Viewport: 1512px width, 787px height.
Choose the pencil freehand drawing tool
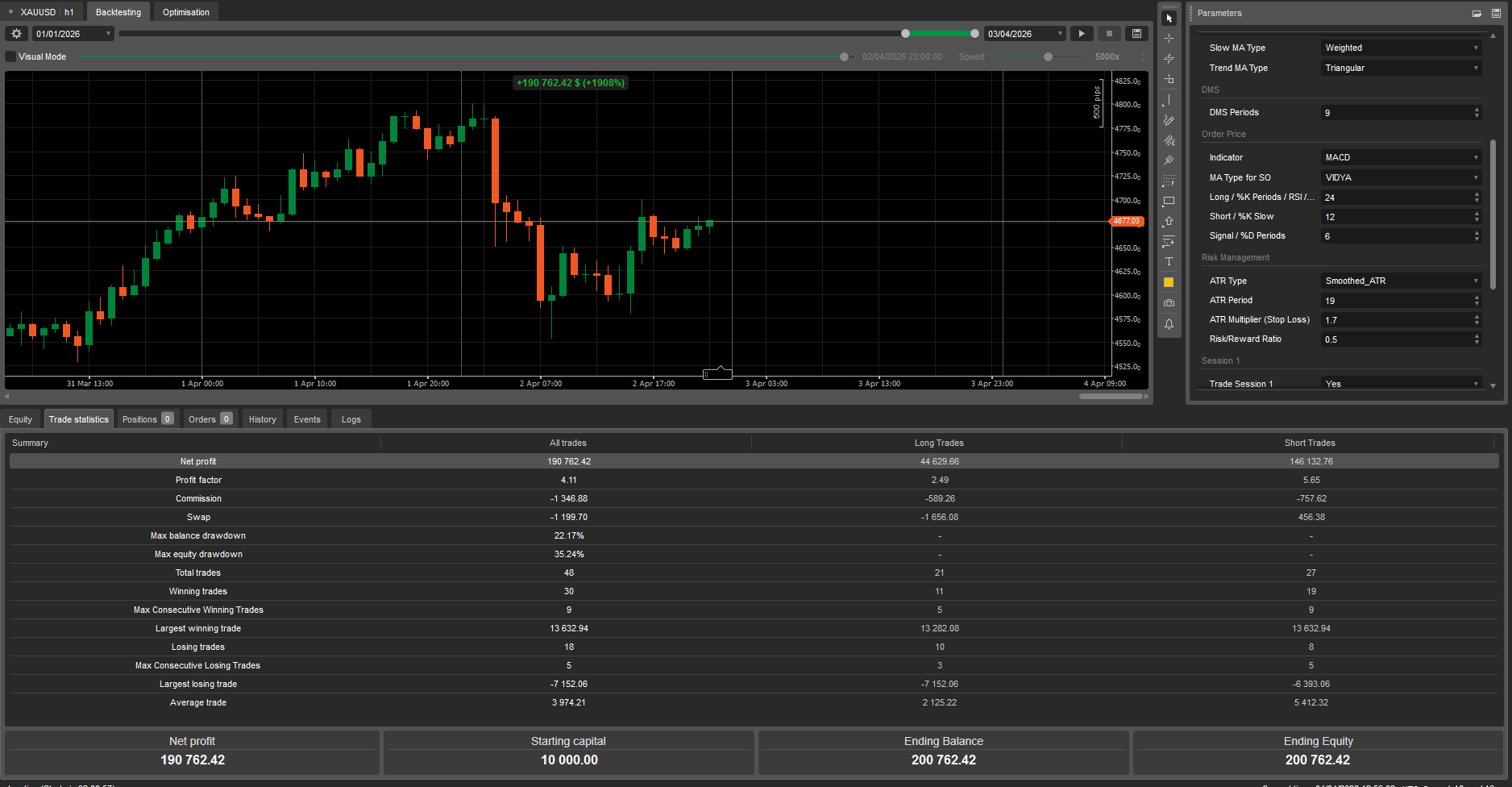coord(1169,120)
